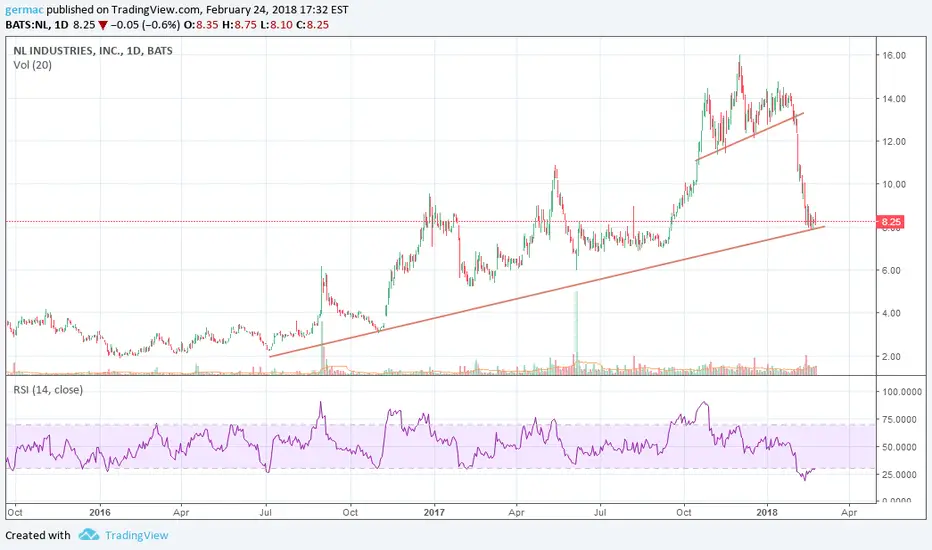The width and height of the screenshot is (932, 550).
Task: Click the 4.00 price axis label
Action: click(x=891, y=313)
